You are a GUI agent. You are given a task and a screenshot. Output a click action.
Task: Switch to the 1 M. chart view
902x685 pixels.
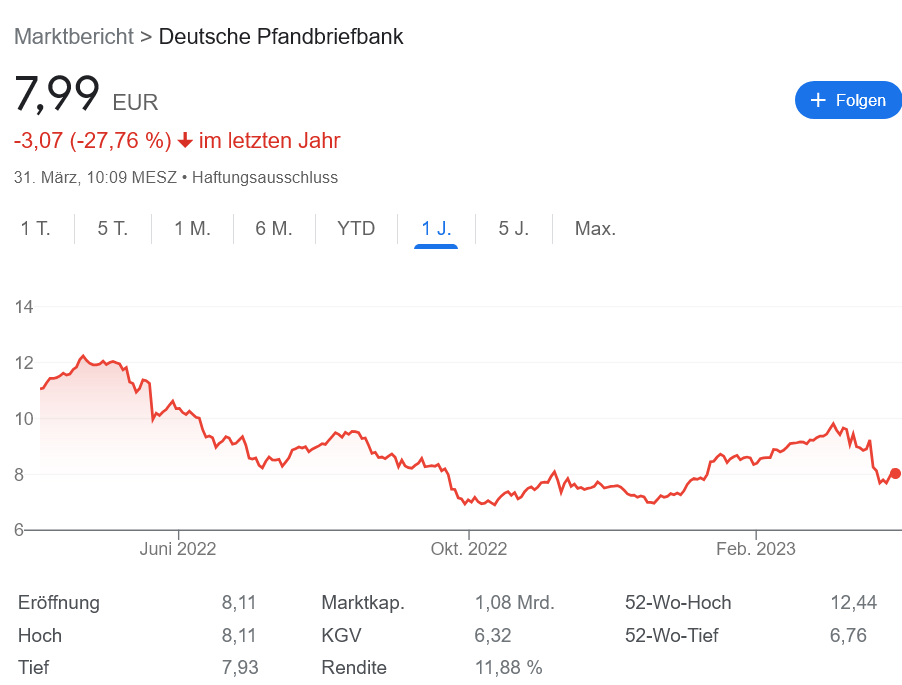tap(192, 228)
